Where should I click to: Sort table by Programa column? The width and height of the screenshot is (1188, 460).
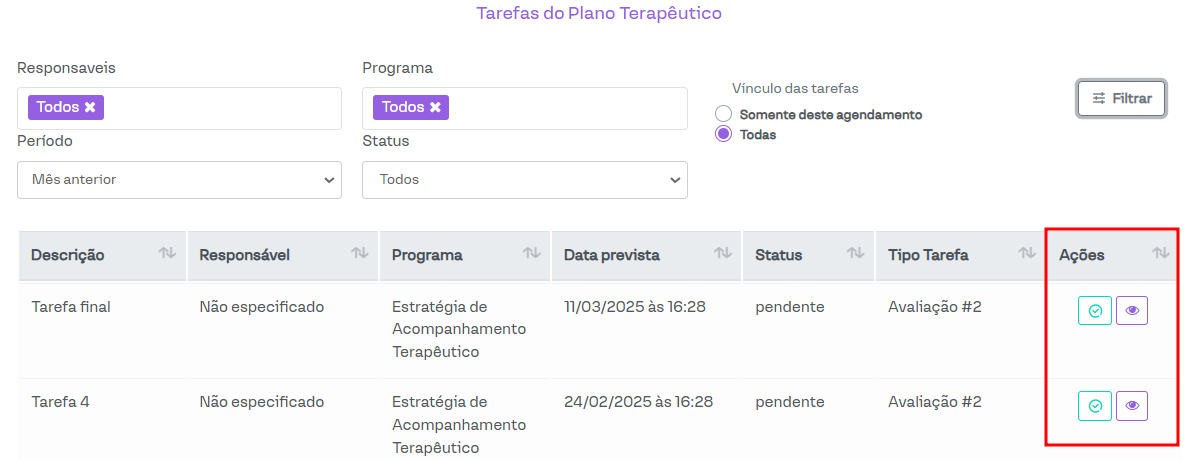pyautogui.click(x=532, y=254)
